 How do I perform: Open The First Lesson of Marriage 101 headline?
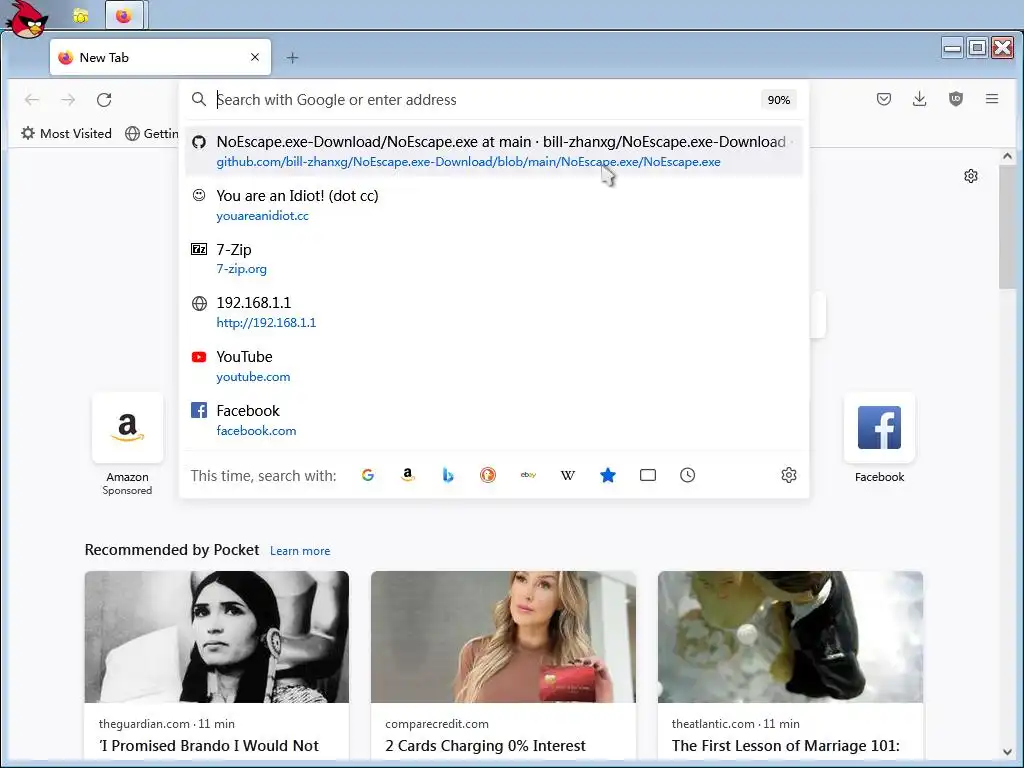[x=786, y=746]
